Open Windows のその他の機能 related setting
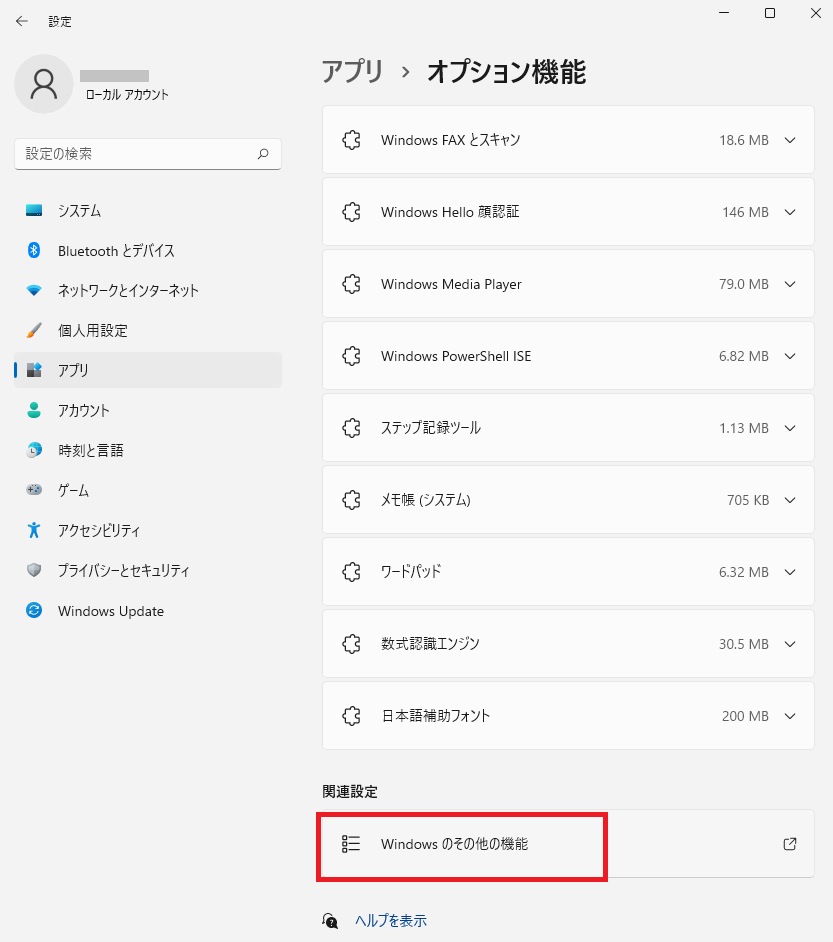The width and height of the screenshot is (833, 942). [x=568, y=843]
